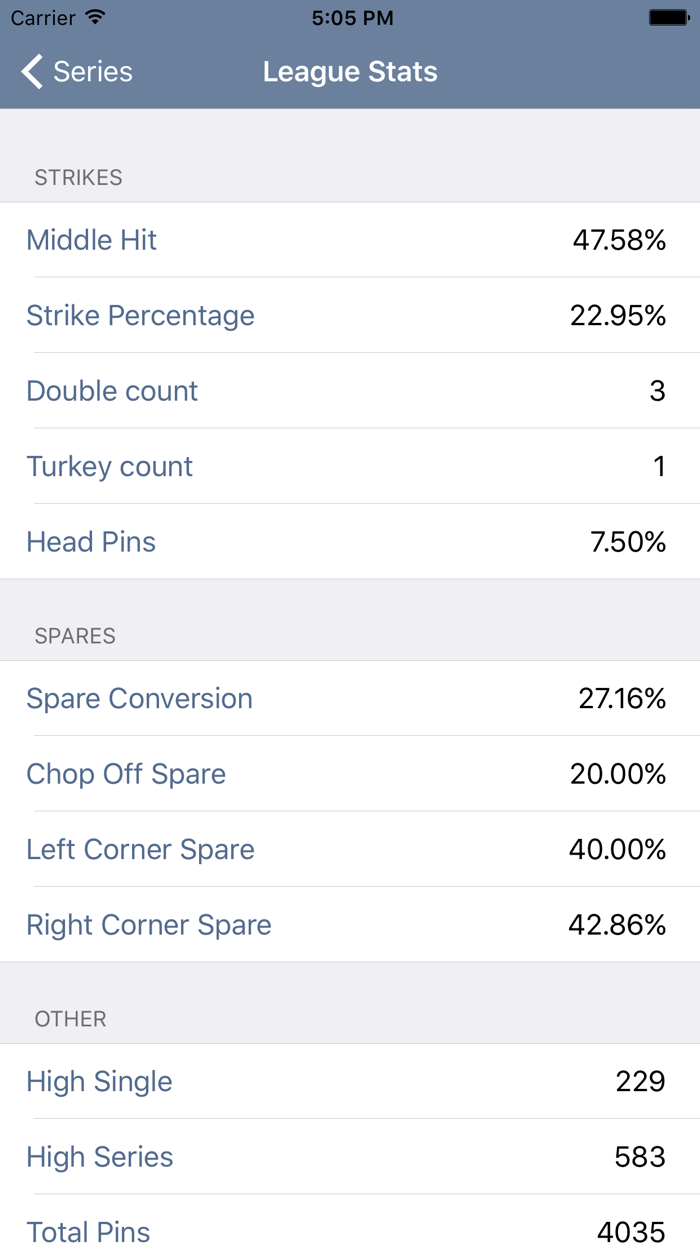The height and width of the screenshot is (1244, 700).
Task: Tap the Wi-Fi status icon
Action: click(x=96, y=18)
